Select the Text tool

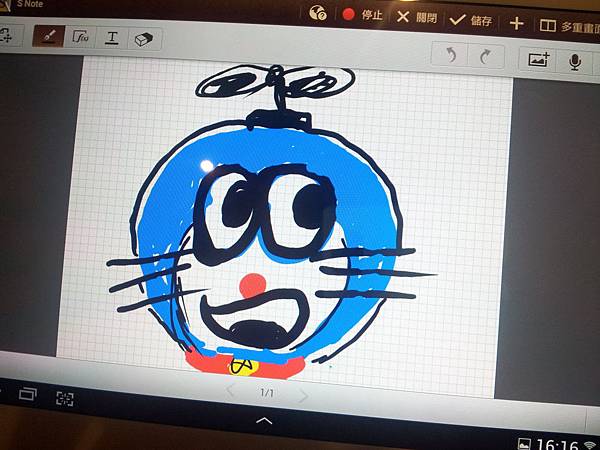click(x=112, y=38)
